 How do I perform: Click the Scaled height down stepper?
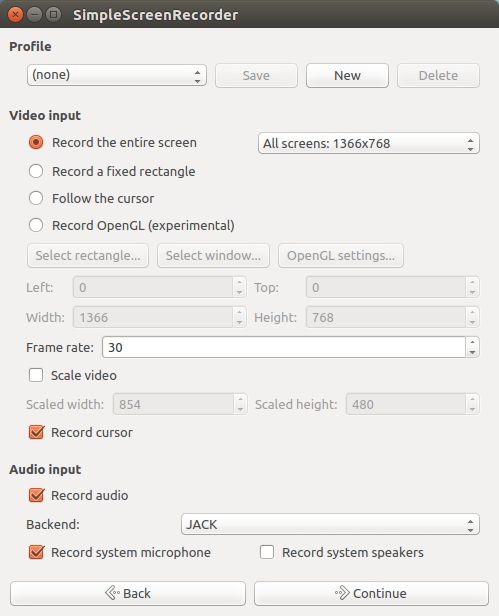[x=472, y=409]
